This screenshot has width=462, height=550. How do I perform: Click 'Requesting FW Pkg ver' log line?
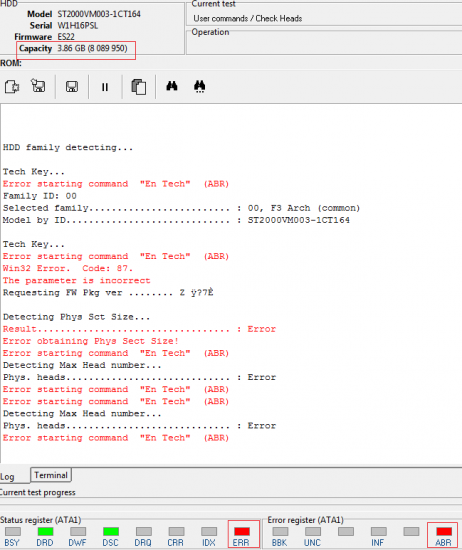click(x=108, y=293)
